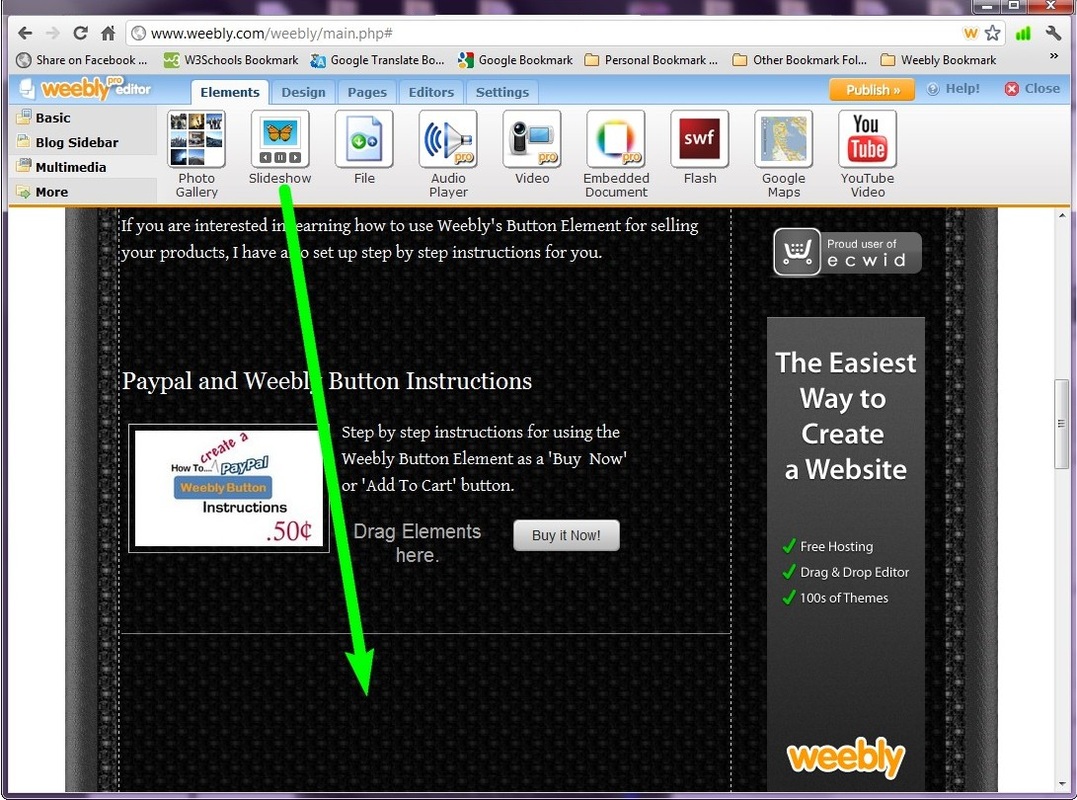Pick the Audio Player element
1077x800 pixels.
[448, 155]
